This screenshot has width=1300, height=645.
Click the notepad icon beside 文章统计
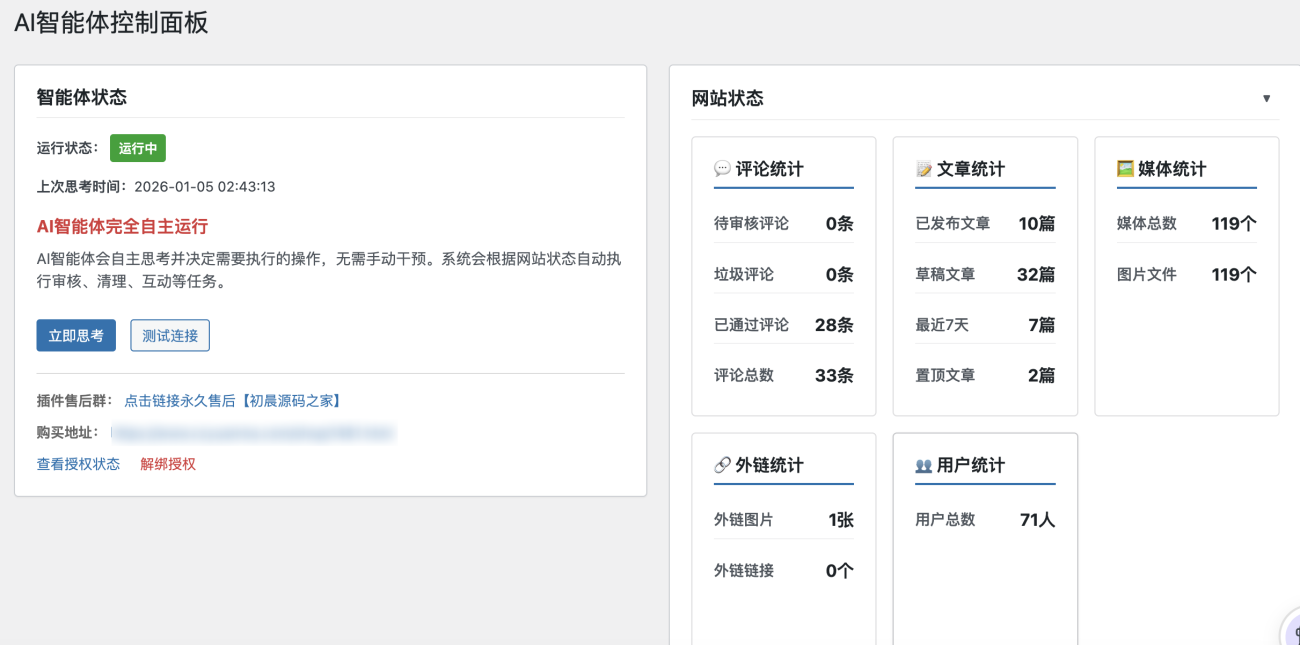coord(924,169)
